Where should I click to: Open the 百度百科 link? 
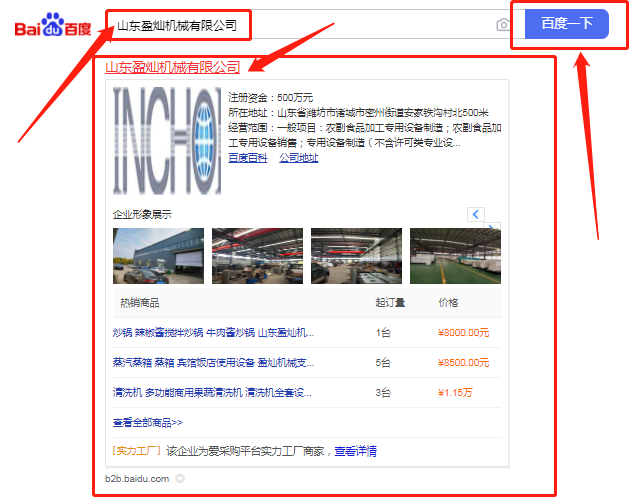(247, 157)
